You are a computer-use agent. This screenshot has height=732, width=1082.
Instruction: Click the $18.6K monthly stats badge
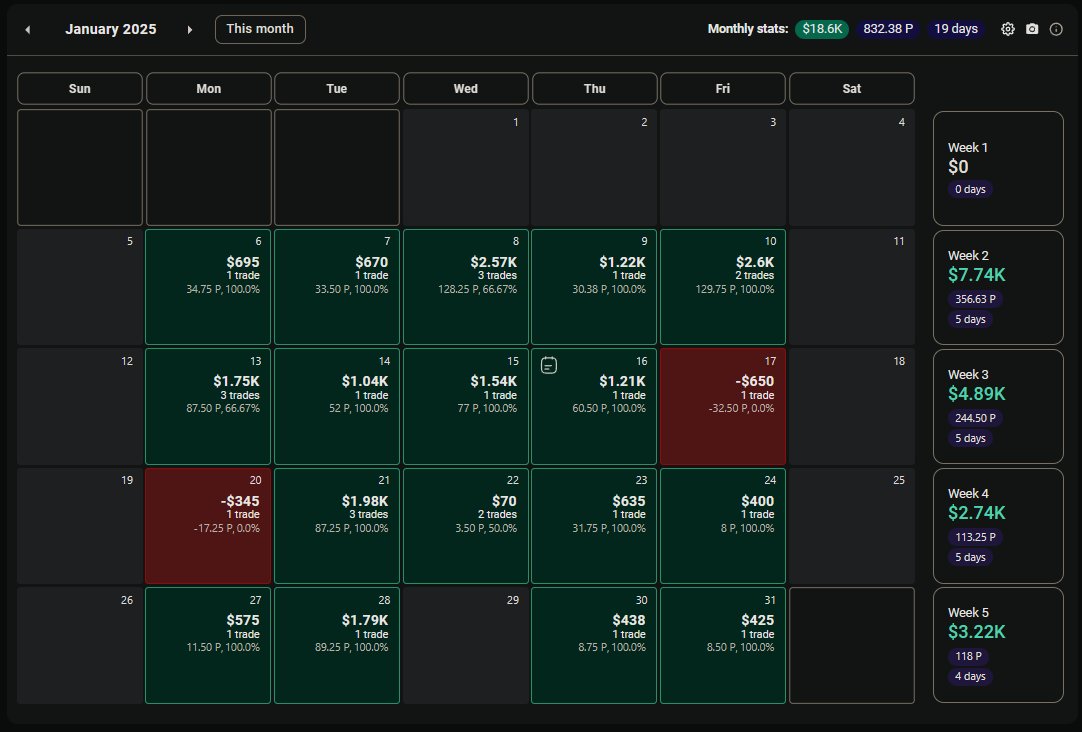[x=822, y=29]
